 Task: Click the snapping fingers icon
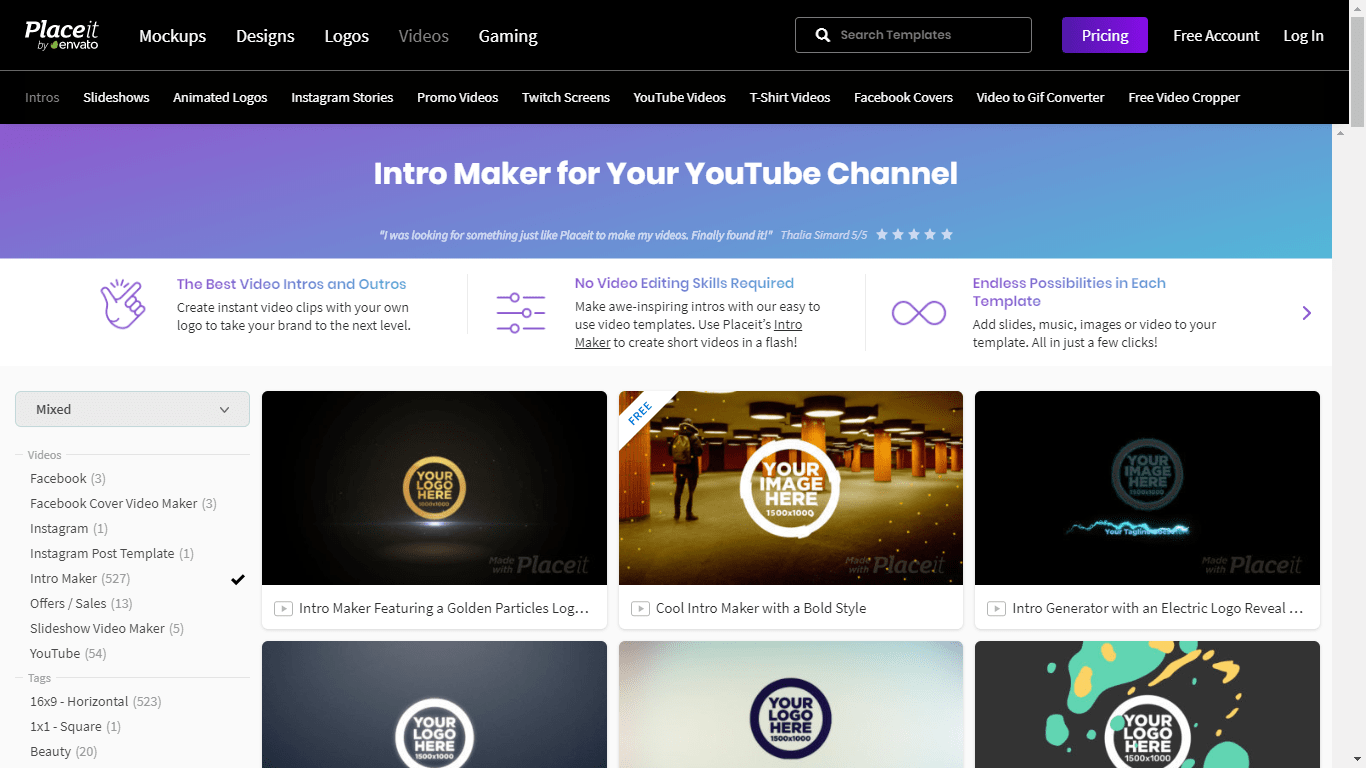[x=123, y=305]
